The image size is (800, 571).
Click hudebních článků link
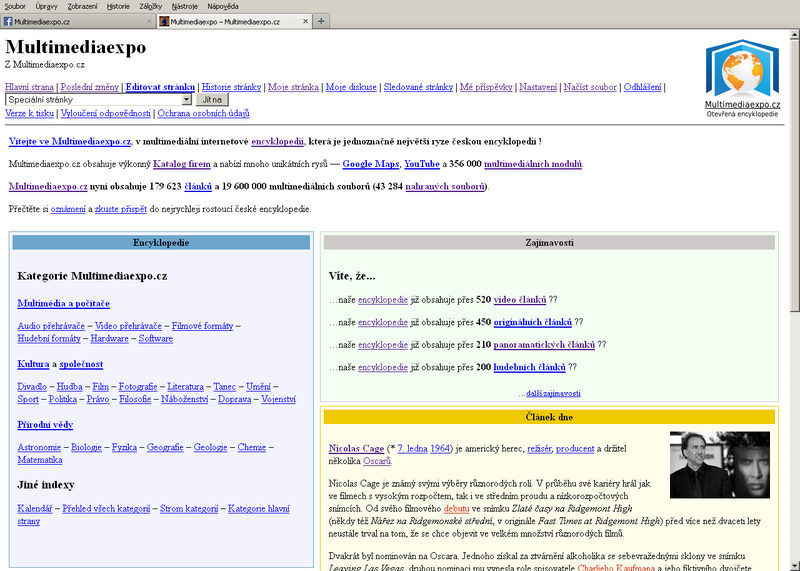(x=529, y=367)
